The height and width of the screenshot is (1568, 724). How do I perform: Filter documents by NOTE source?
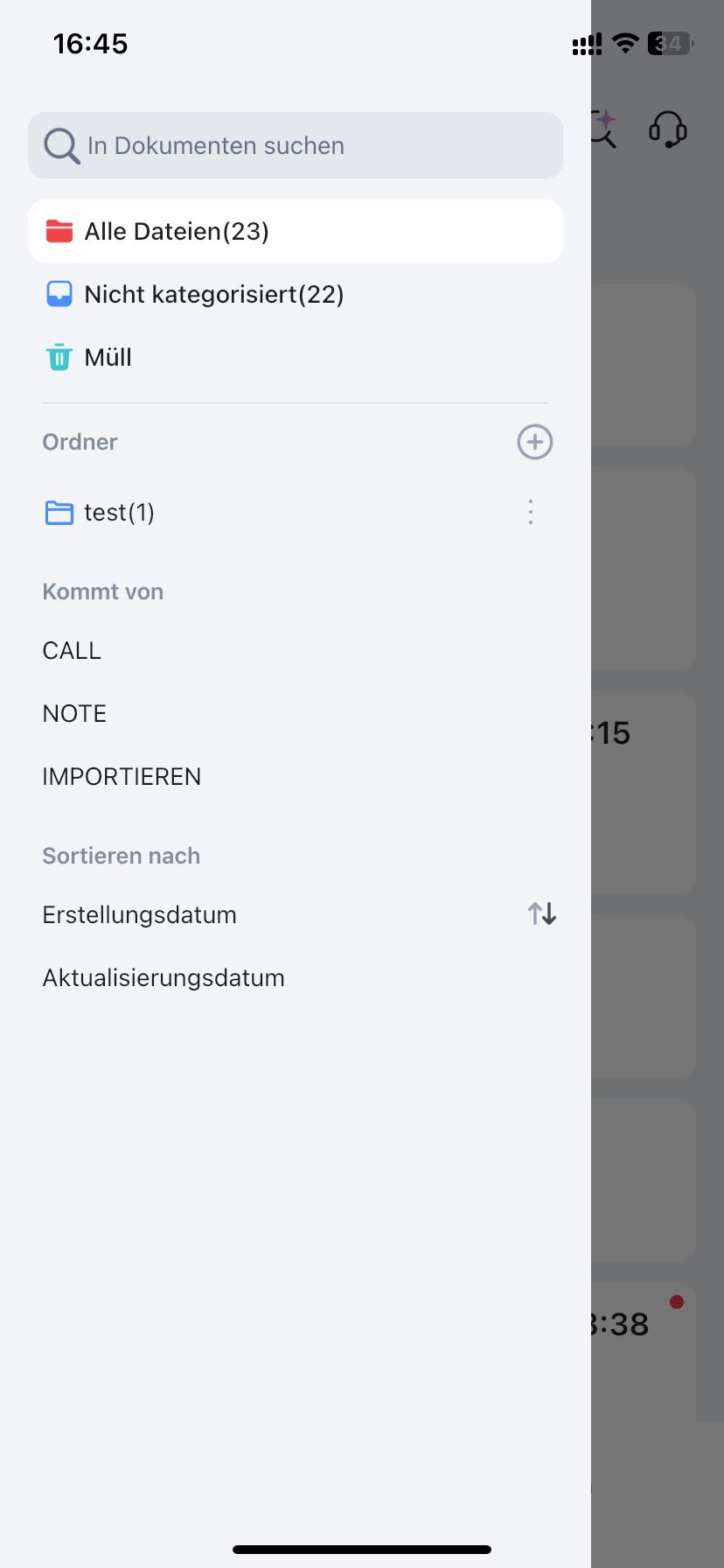74,713
